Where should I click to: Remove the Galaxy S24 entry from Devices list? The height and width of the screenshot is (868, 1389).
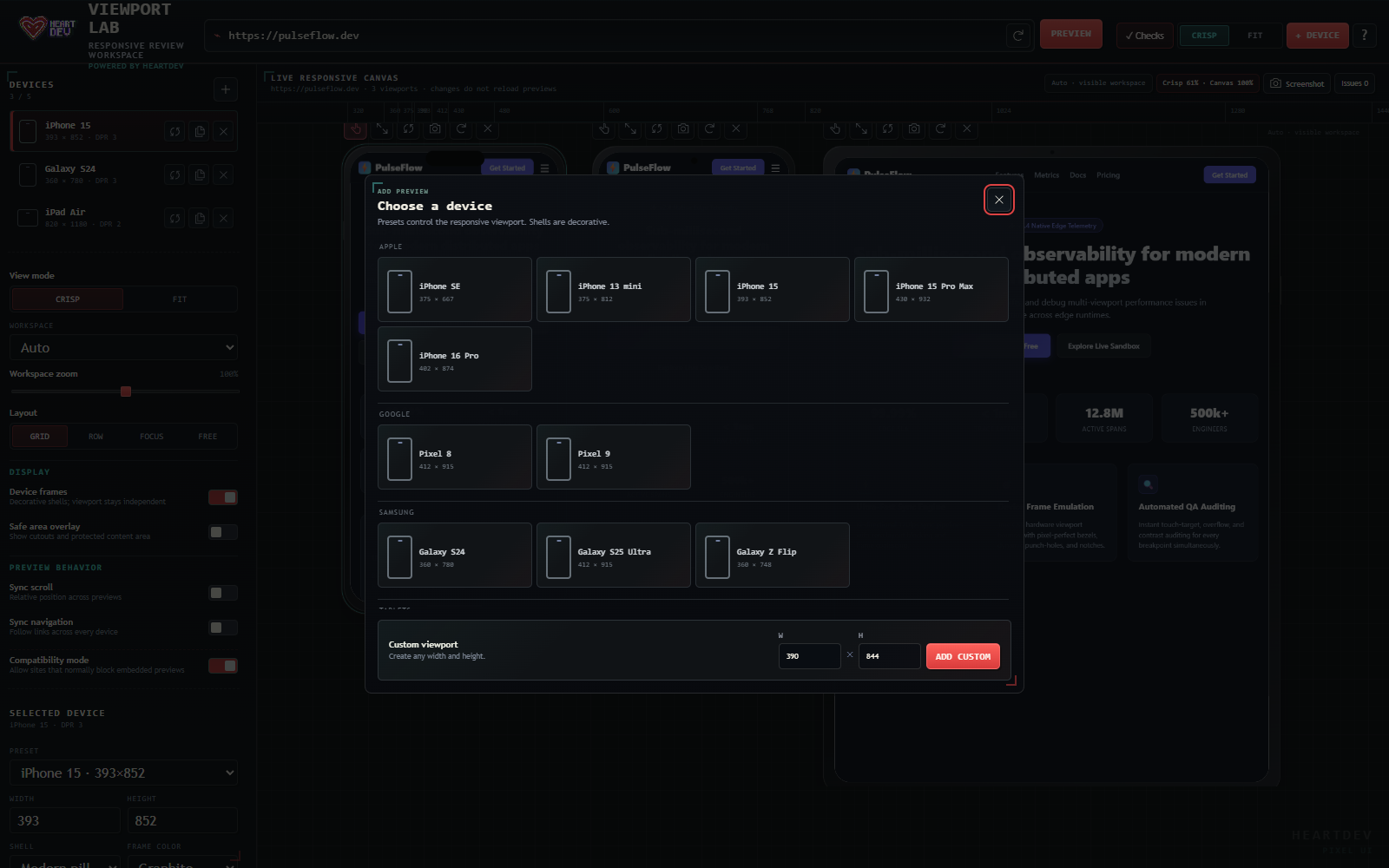tap(224, 174)
